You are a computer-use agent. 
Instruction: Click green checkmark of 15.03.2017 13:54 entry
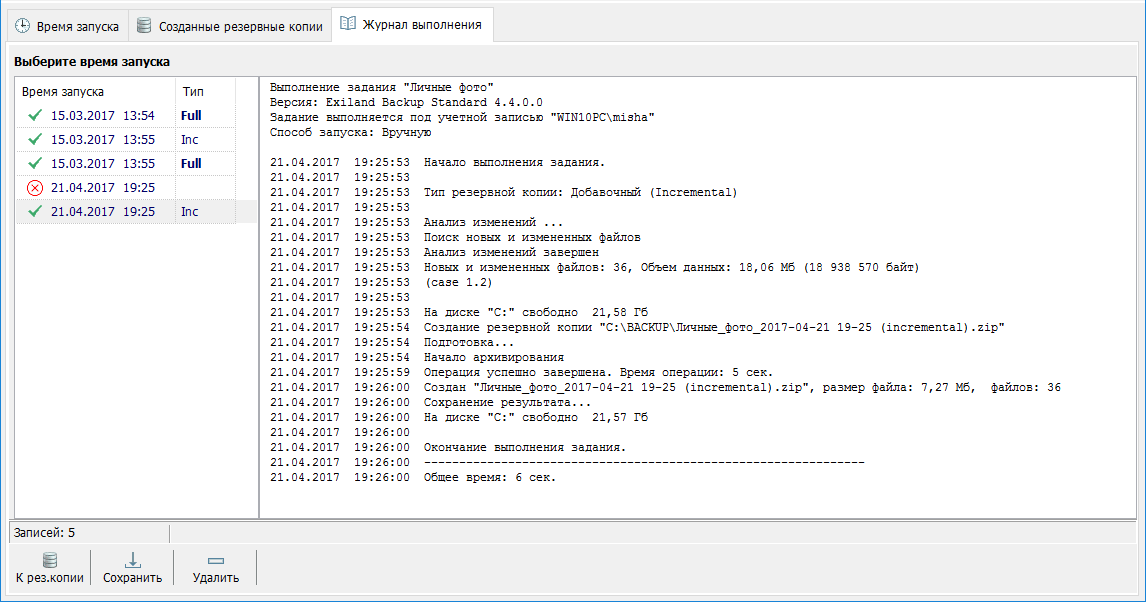[35, 115]
